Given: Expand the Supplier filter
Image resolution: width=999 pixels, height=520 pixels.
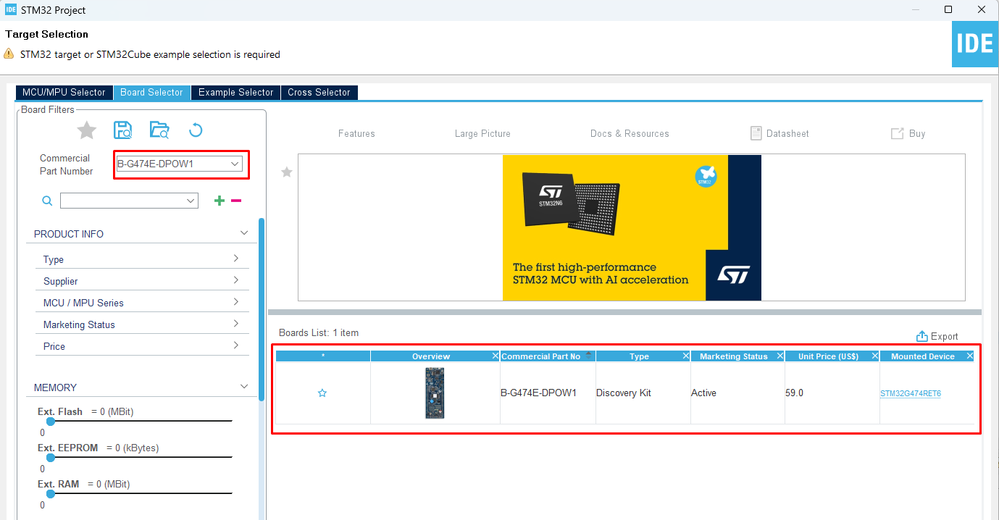Looking at the screenshot, I should (236, 280).
